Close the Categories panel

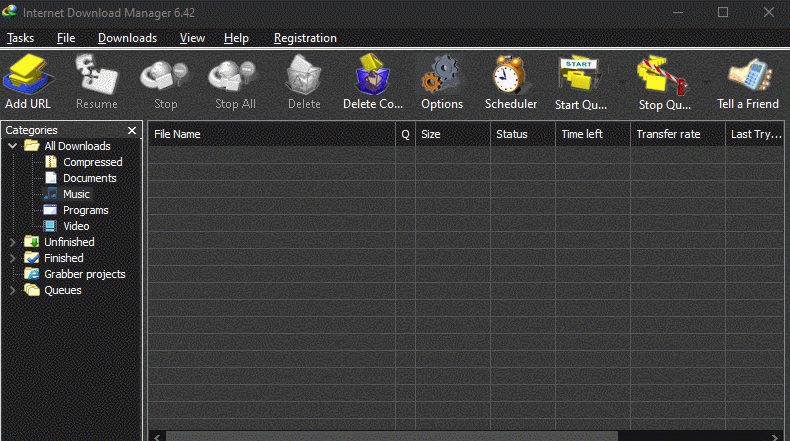point(132,131)
